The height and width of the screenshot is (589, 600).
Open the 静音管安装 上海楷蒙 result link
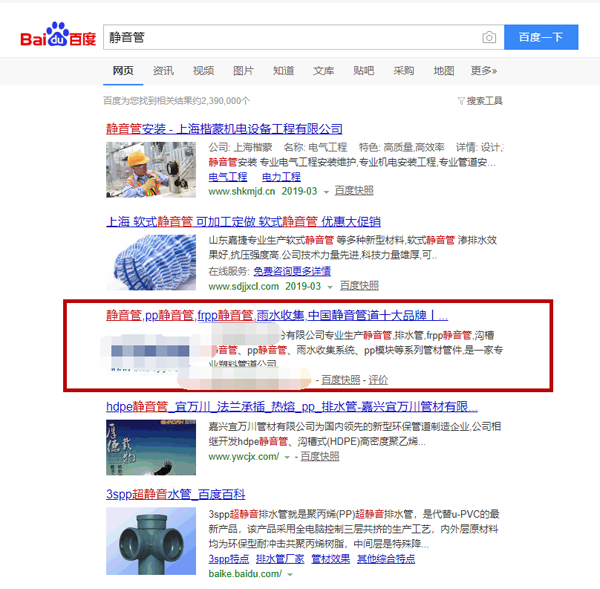tap(224, 129)
